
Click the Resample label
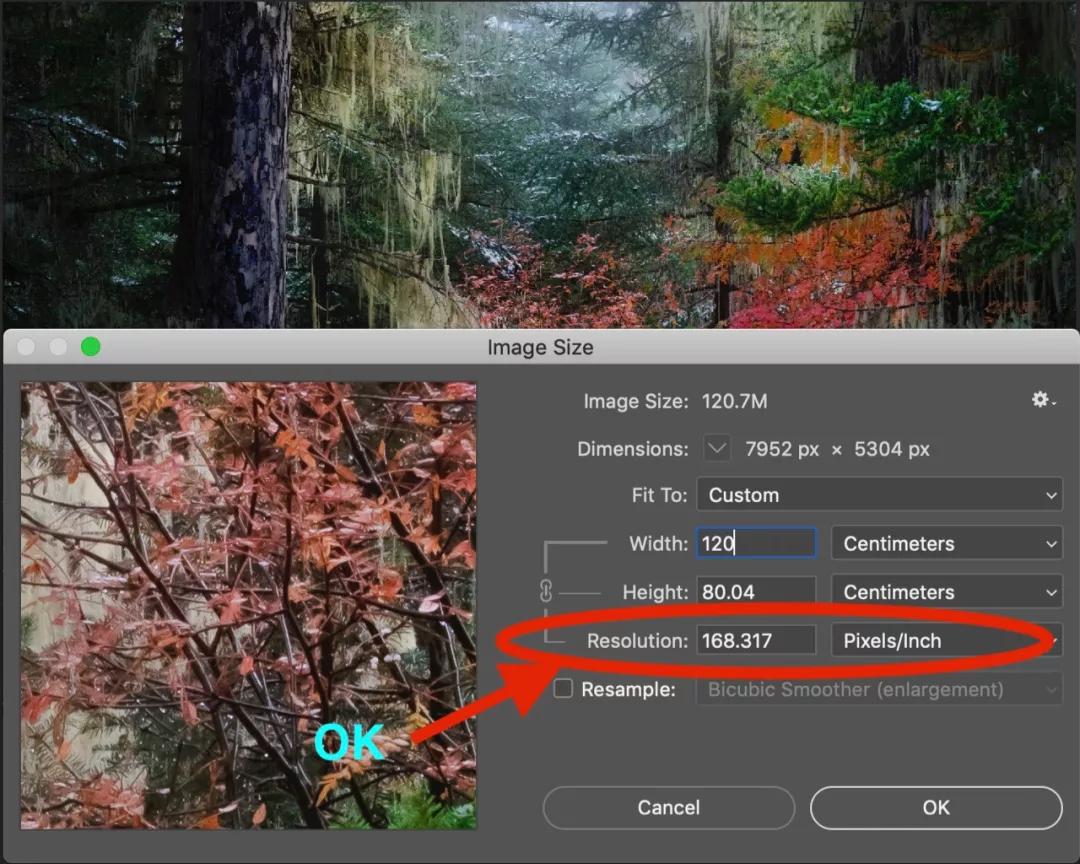click(628, 689)
